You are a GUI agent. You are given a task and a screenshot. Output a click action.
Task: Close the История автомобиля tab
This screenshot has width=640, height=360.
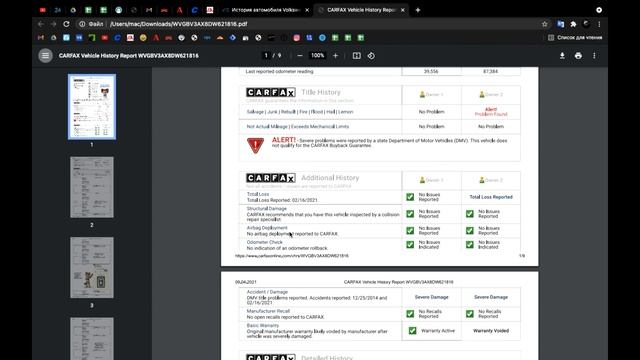[307, 10]
